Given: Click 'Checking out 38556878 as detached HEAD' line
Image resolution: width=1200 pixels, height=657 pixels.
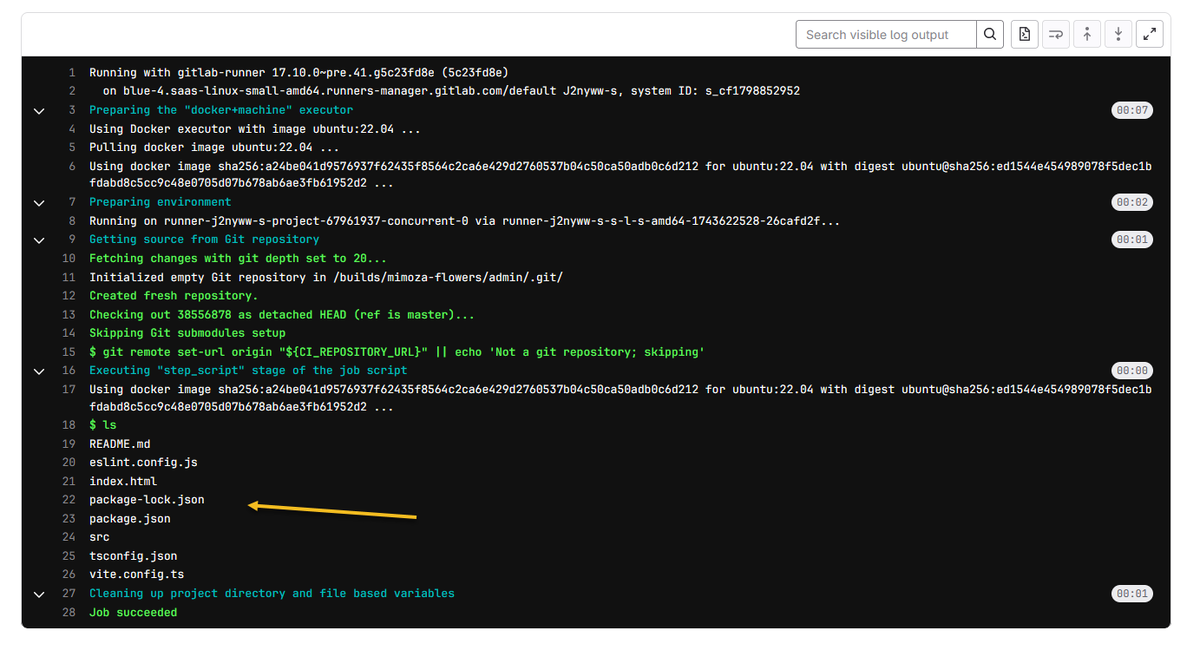Looking at the screenshot, I should click(x=282, y=314).
